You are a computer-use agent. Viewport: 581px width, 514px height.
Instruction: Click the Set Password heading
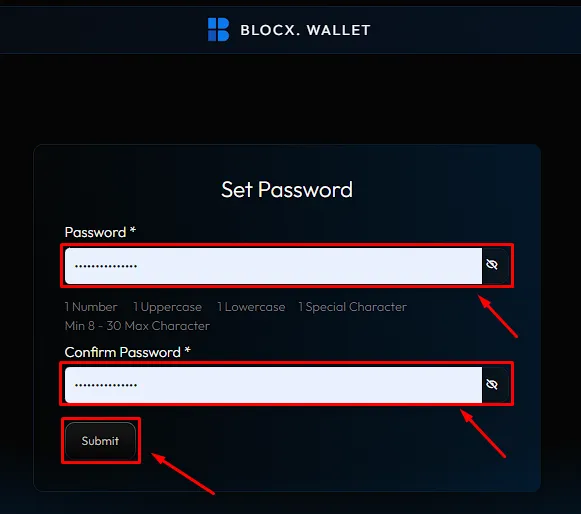click(x=287, y=190)
